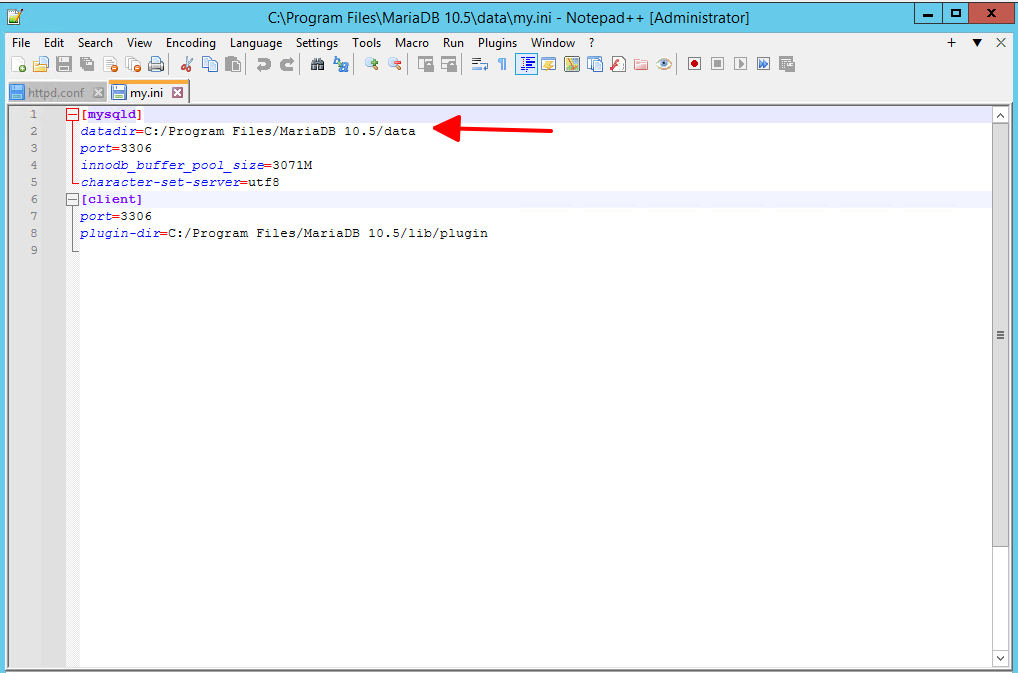
Task: Close document with menu bar X
Action: click(x=1000, y=43)
